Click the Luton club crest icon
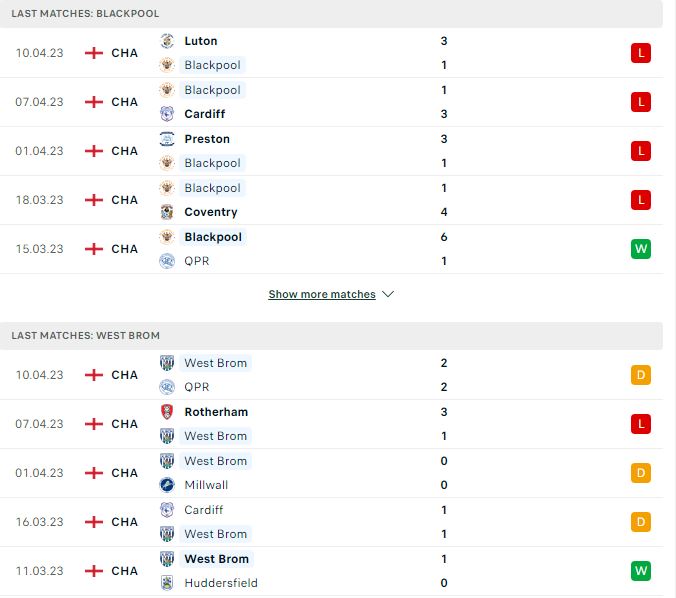The image size is (676, 598). tap(167, 41)
